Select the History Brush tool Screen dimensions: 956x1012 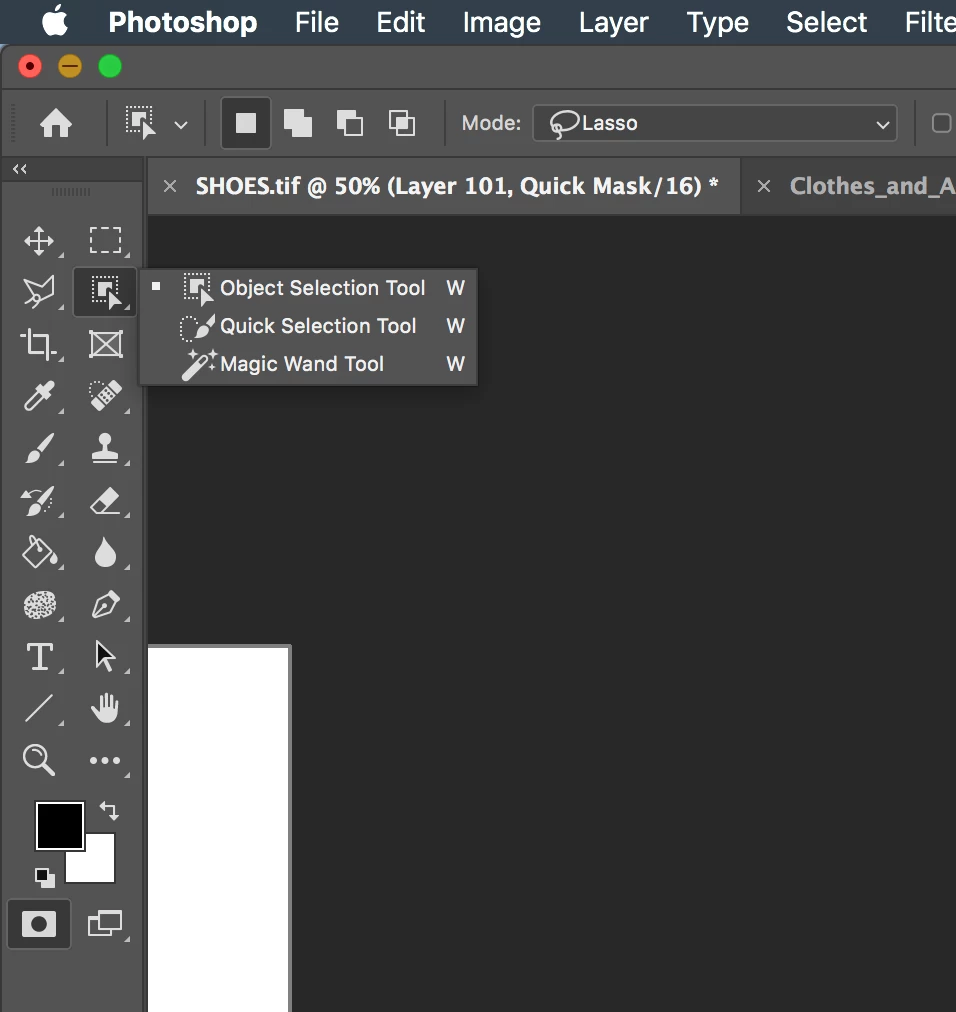pos(37,501)
